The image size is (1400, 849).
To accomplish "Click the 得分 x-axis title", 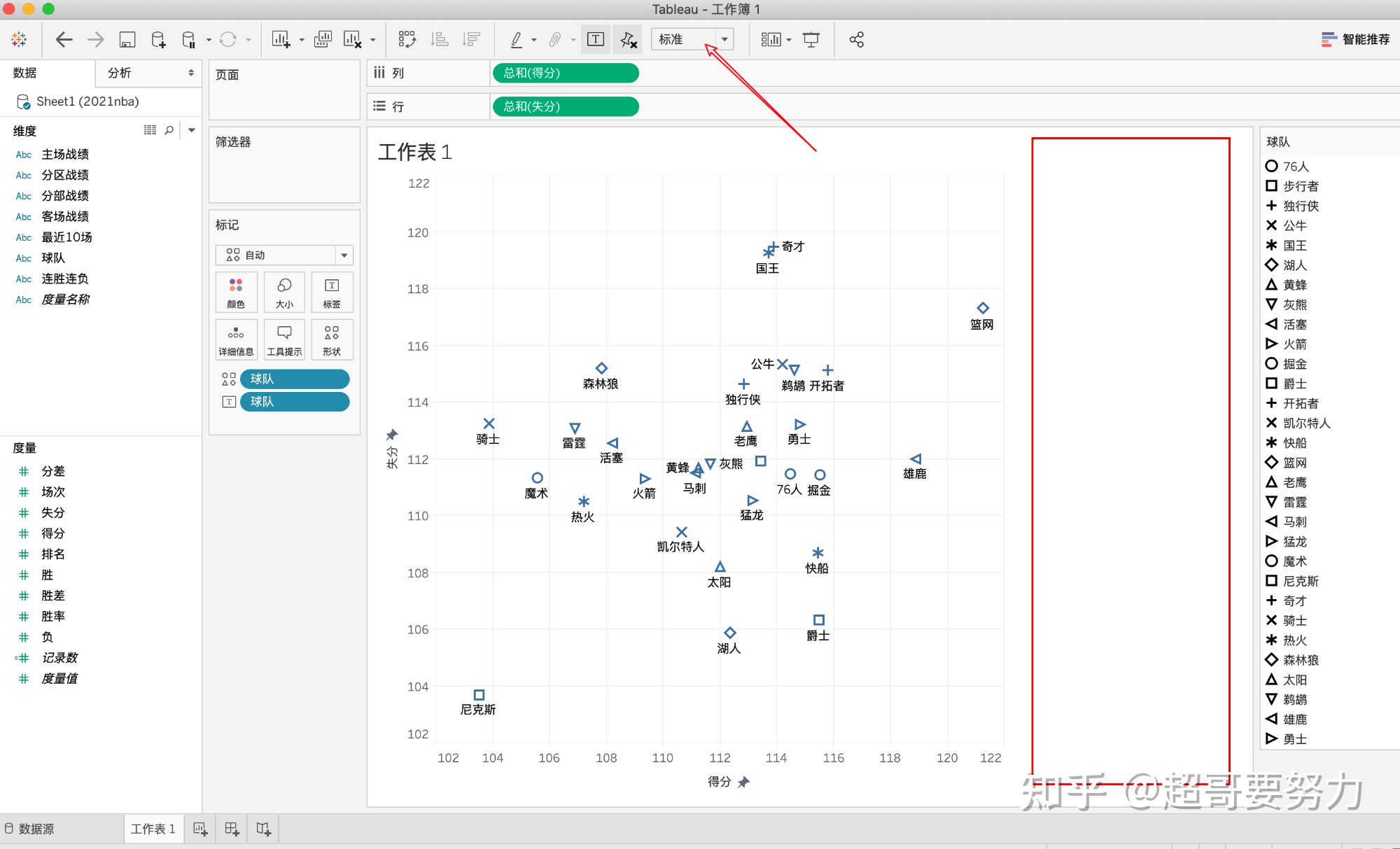I will coord(720,781).
